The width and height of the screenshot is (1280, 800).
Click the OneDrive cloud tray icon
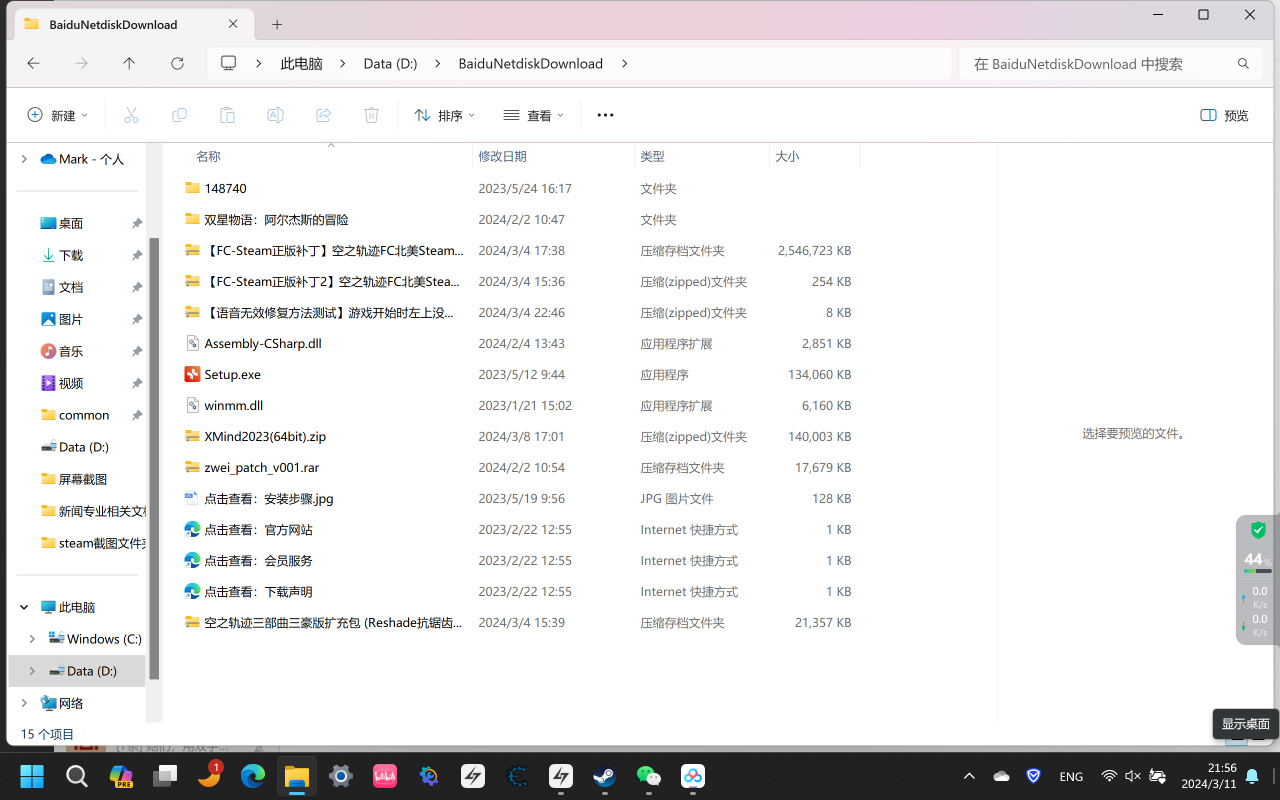(x=1001, y=776)
